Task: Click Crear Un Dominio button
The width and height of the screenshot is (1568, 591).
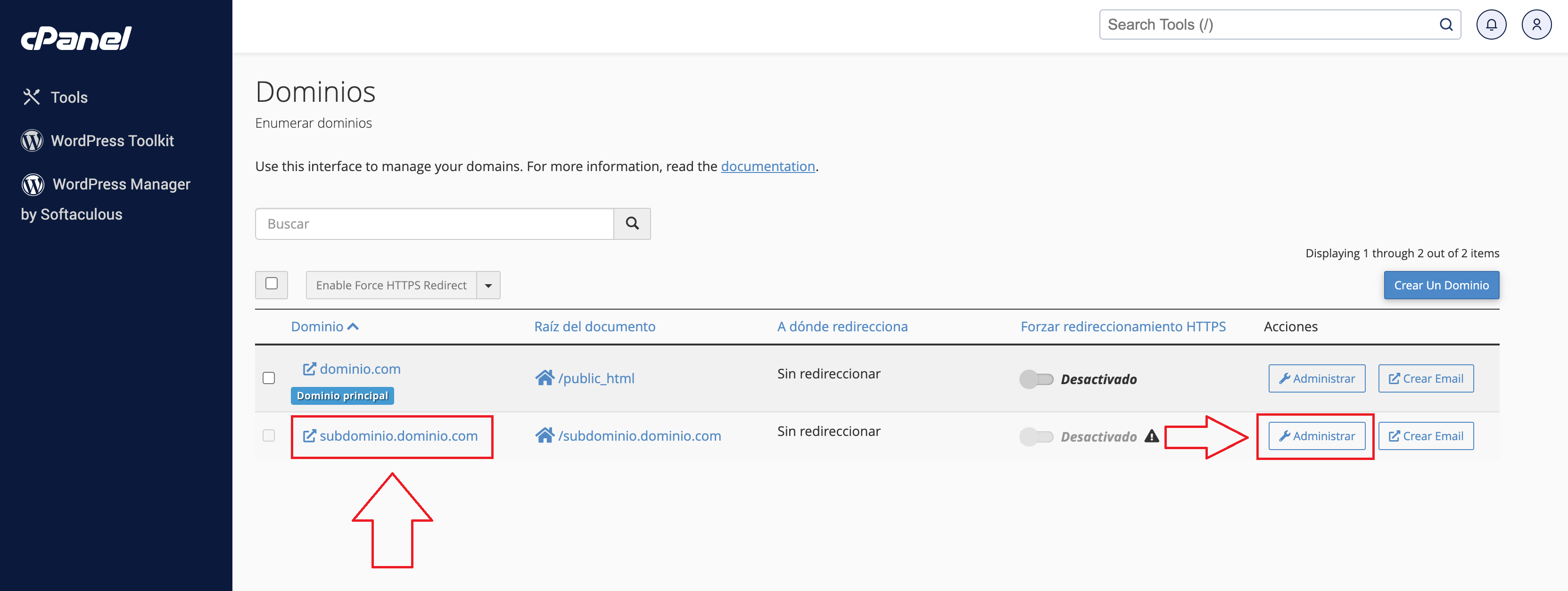Action: click(x=1441, y=286)
